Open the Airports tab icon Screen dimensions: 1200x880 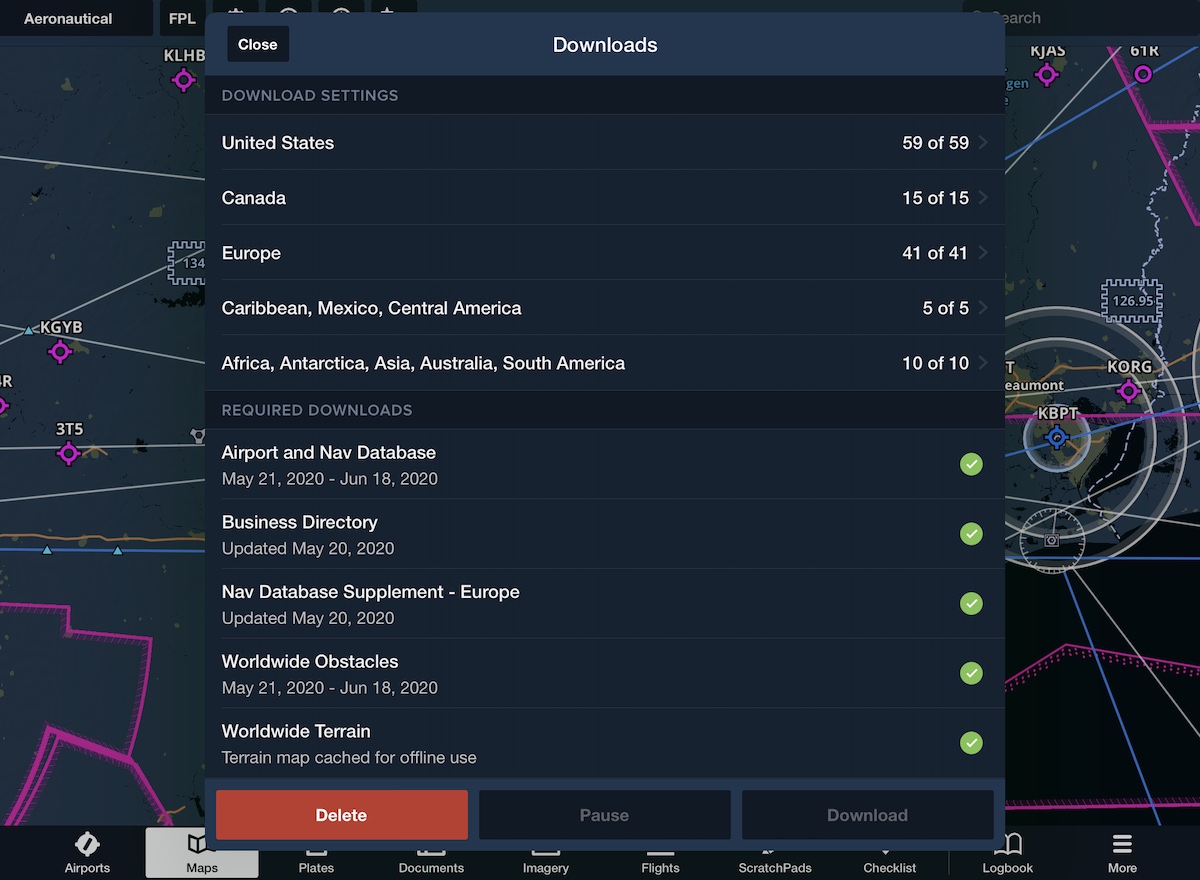click(87, 844)
